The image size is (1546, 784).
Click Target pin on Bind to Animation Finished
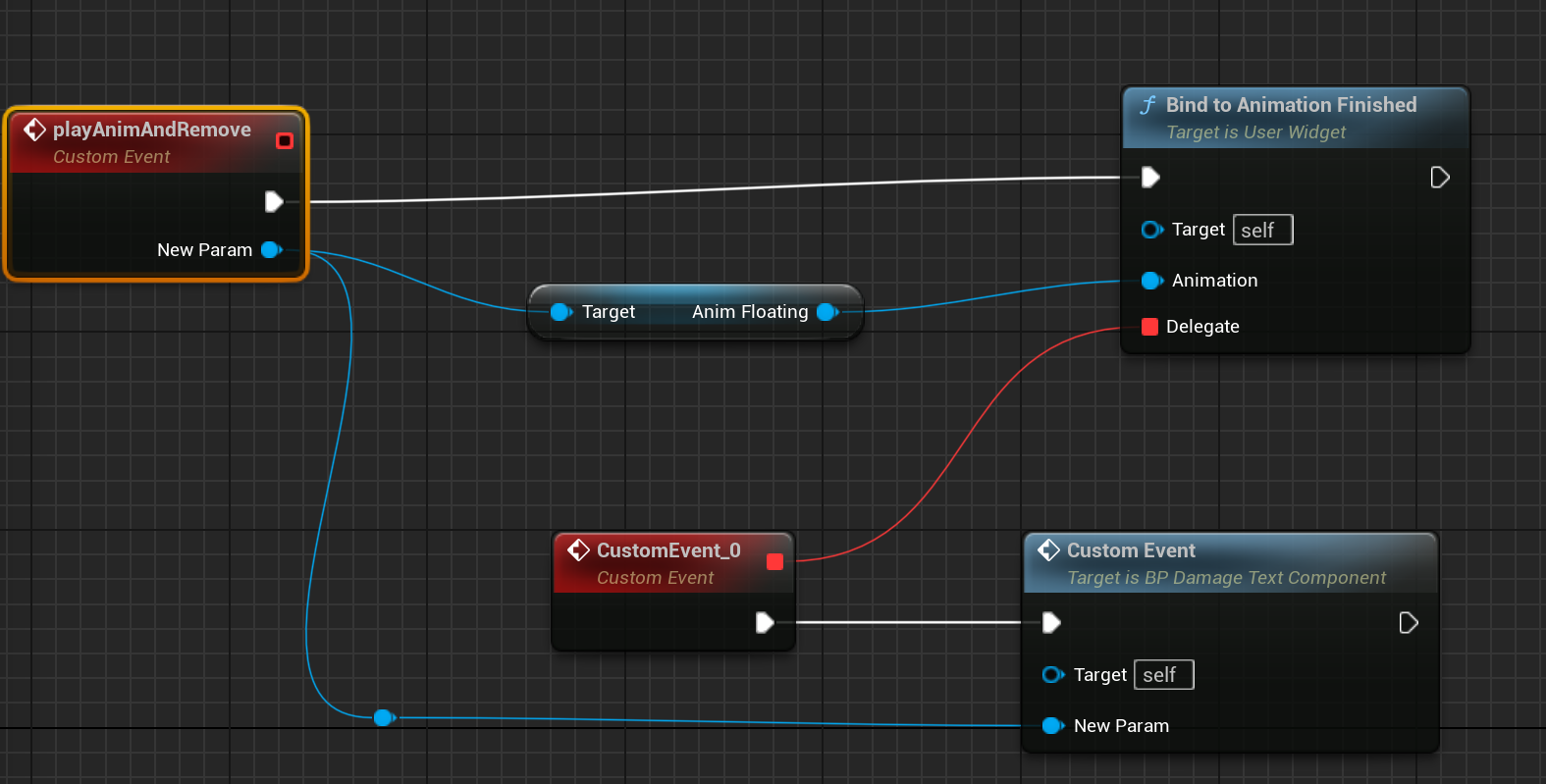coord(1152,230)
